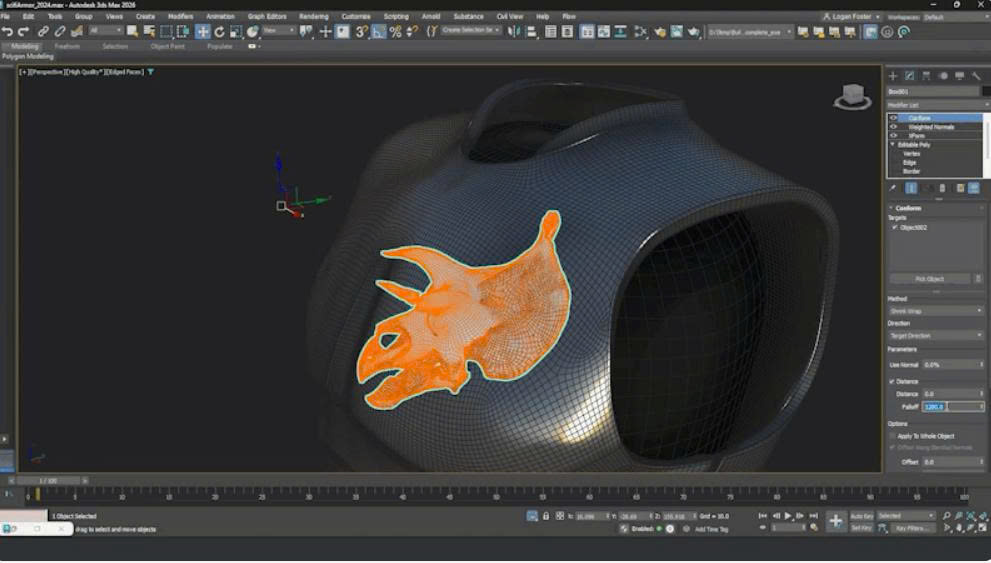This screenshot has width=991, height=563.
Task: Click the Bind to Space Warp icon
Action: pos(77,32)
